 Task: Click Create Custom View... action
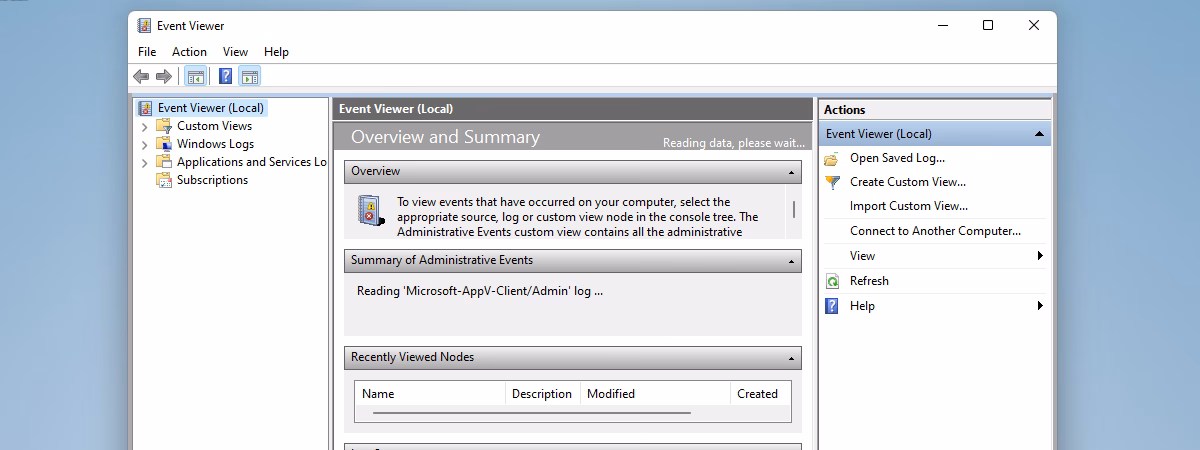coord(908,182)
